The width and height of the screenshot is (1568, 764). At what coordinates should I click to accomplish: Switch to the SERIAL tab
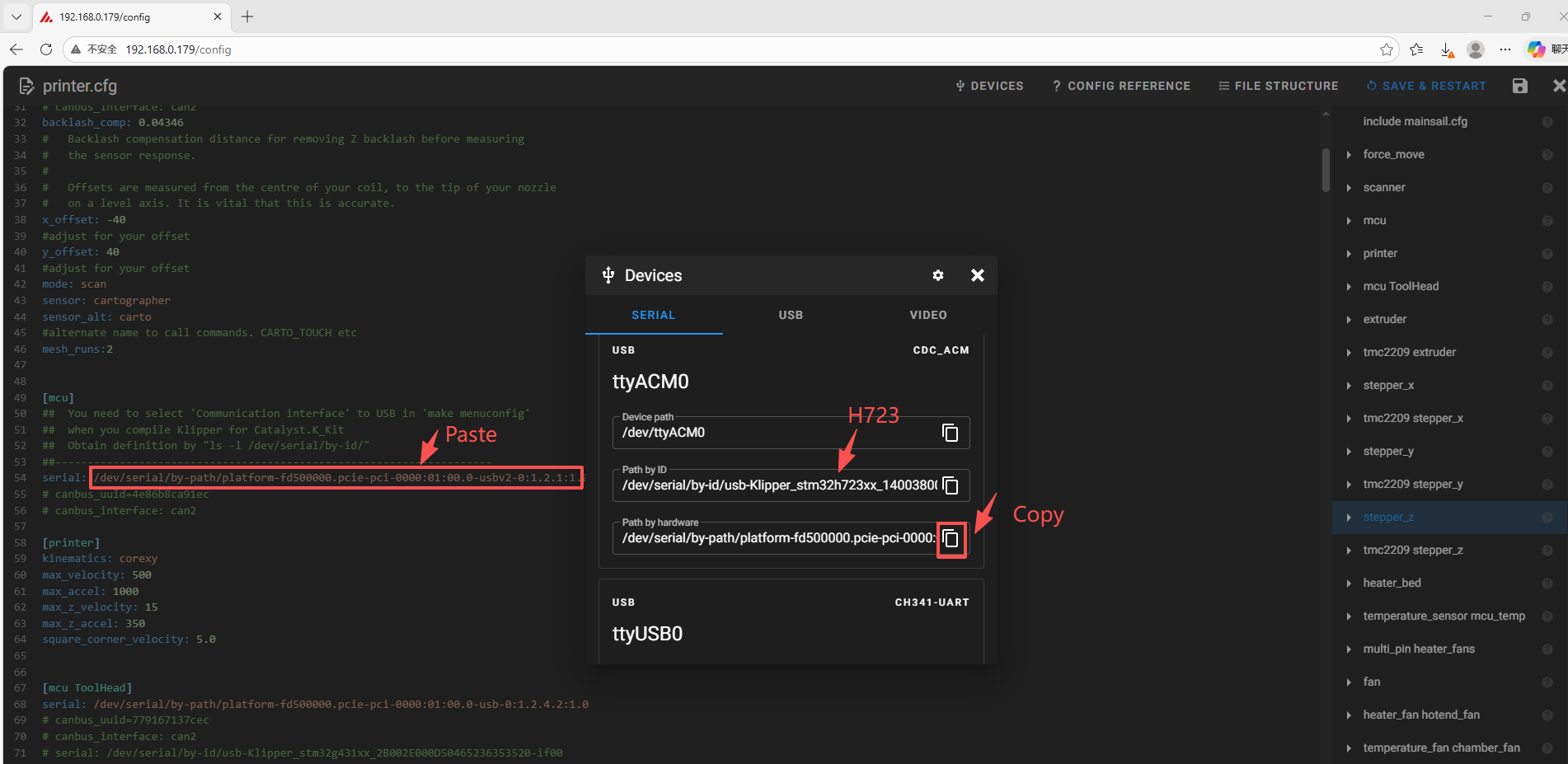(654, 315)
